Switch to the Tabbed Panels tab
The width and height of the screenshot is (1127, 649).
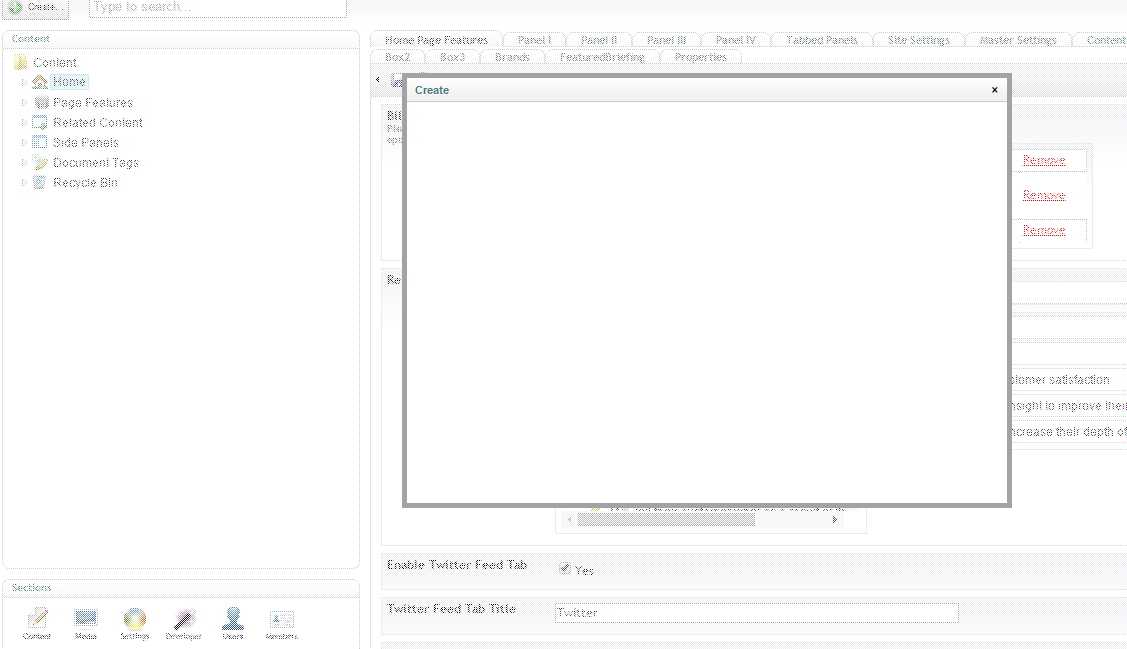(821, 40)
